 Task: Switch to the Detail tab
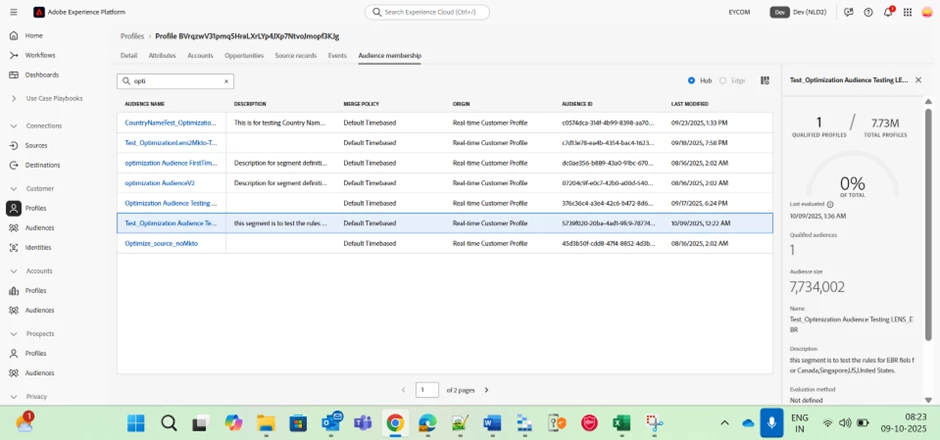click(129, 55)
